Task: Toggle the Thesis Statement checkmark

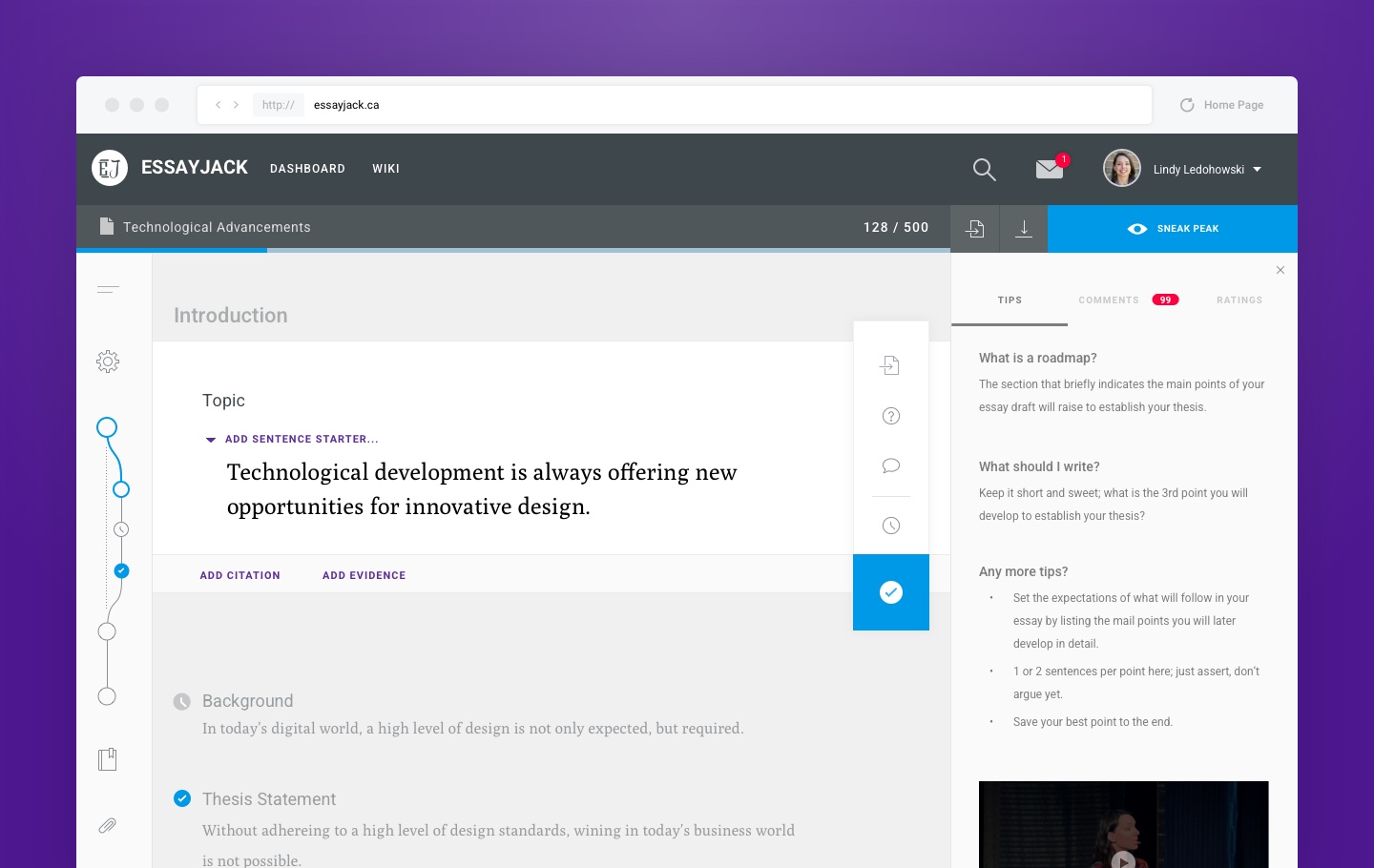Action: pyautogui.click(x=182, y=798)
